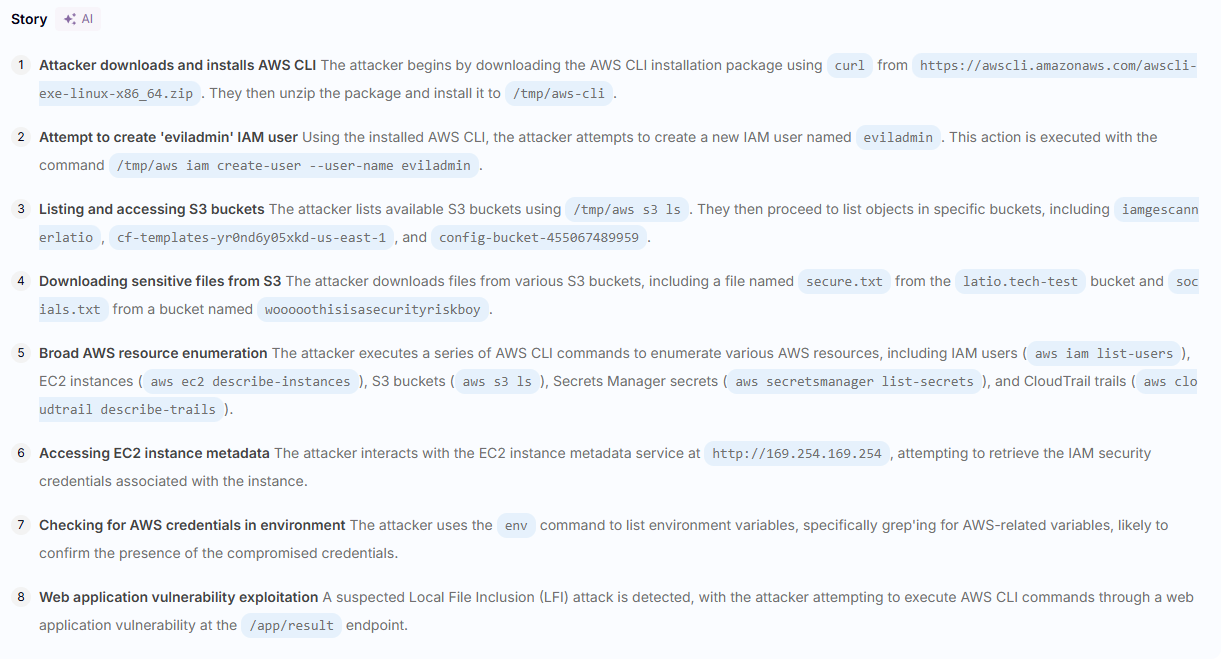Click the env command chip

(x=516, y=526)
